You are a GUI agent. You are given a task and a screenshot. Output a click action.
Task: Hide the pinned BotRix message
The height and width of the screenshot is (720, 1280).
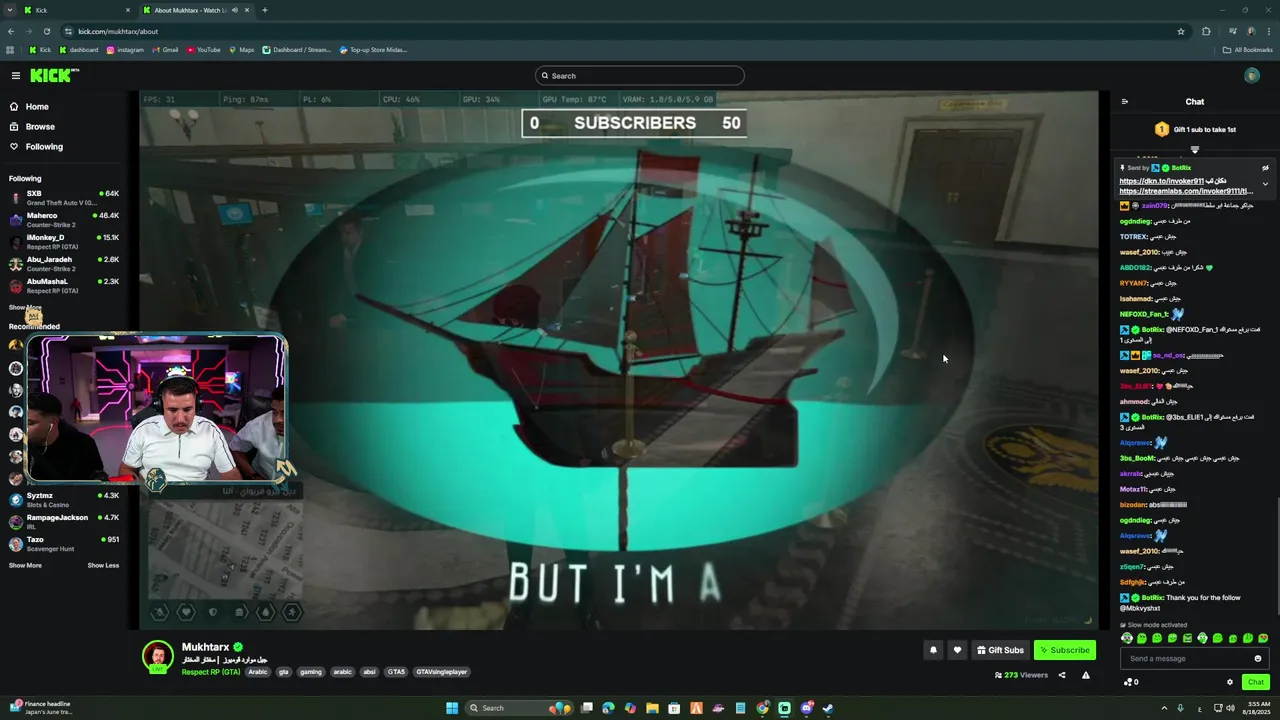tap(1265, 168)
